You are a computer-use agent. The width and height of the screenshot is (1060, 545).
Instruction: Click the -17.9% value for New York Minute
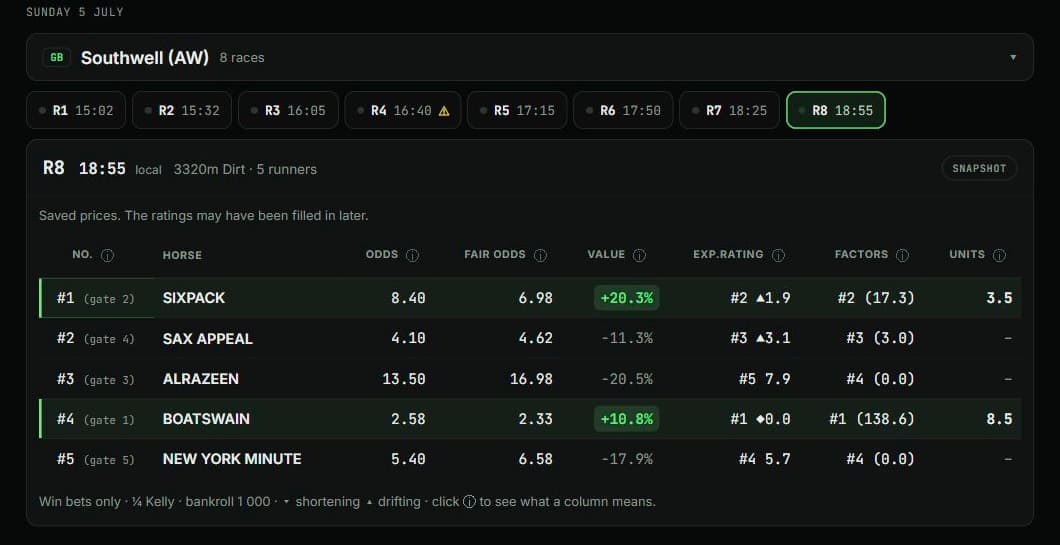point(627,459)
